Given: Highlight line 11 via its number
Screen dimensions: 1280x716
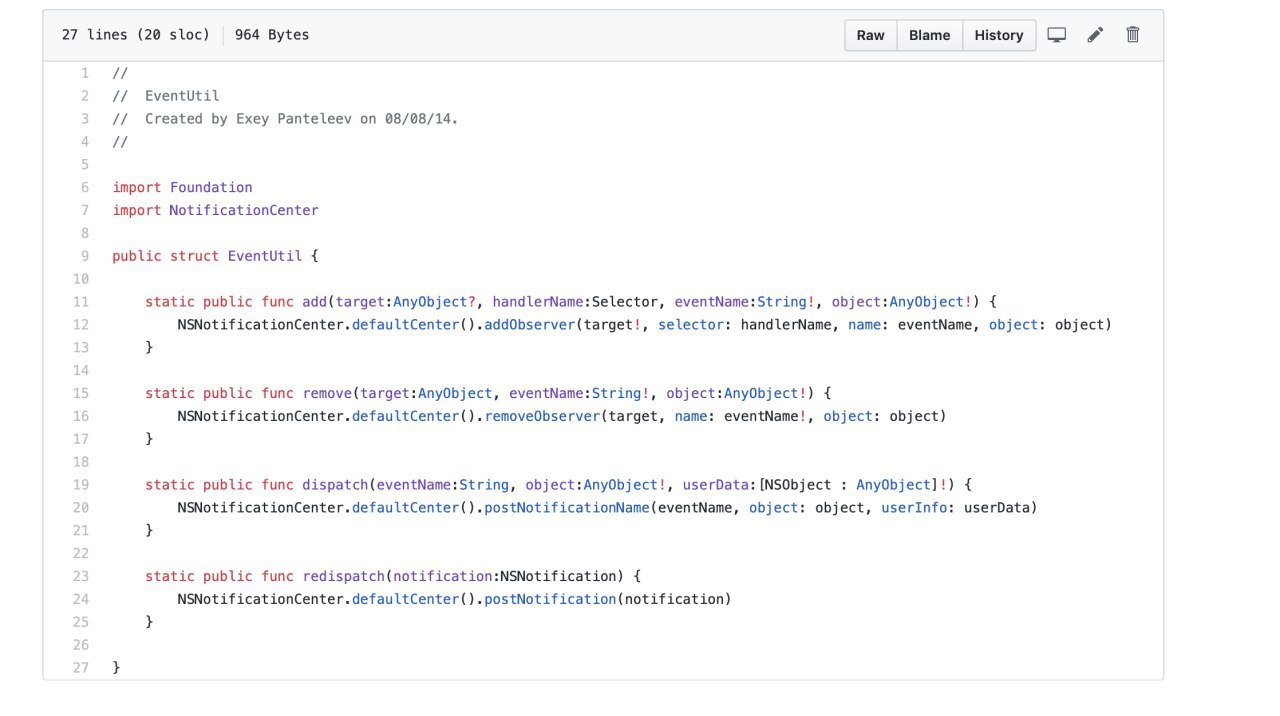Looking at the screenshot, I should tap(81, 302).
